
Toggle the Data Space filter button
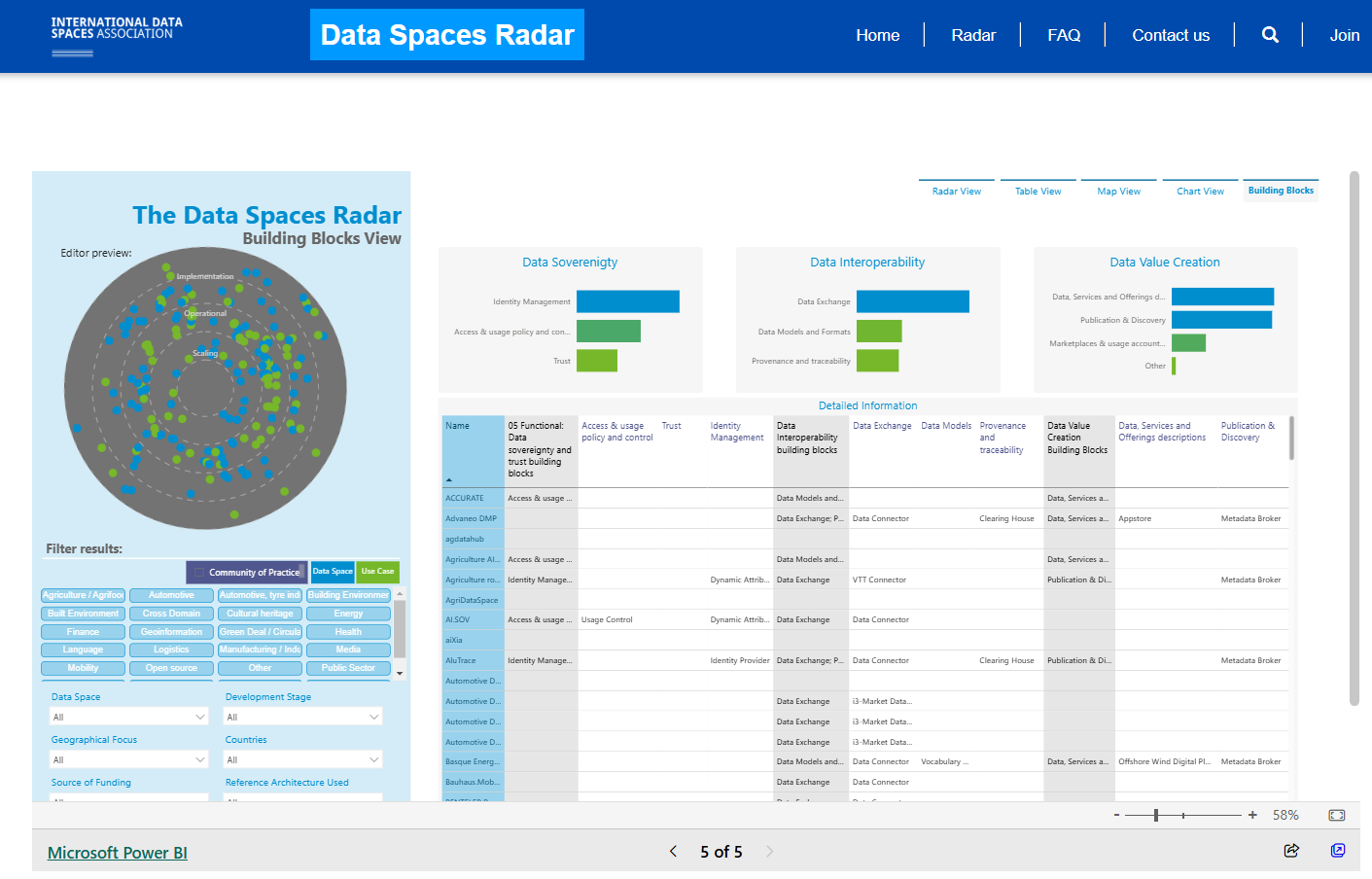tap(333, 572)
